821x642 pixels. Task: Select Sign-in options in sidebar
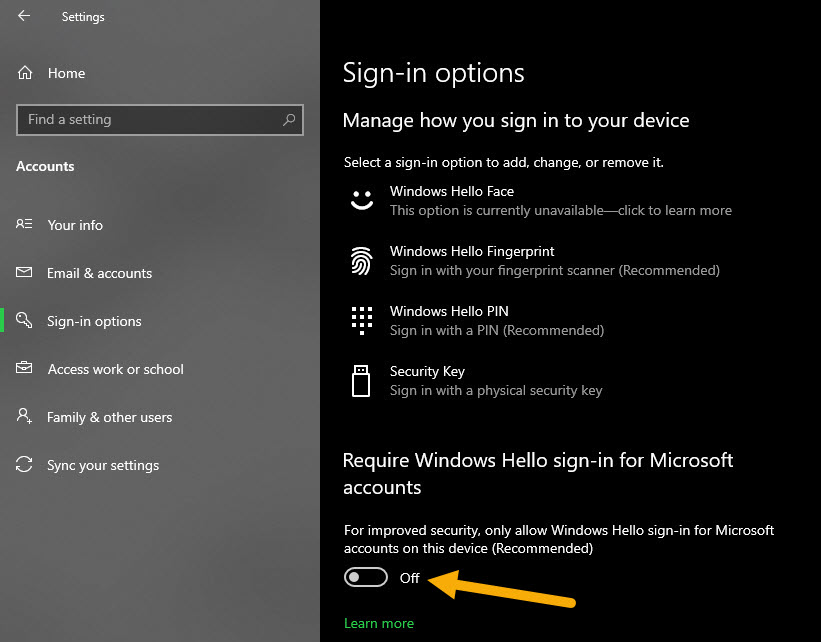(x=94, y=321)
